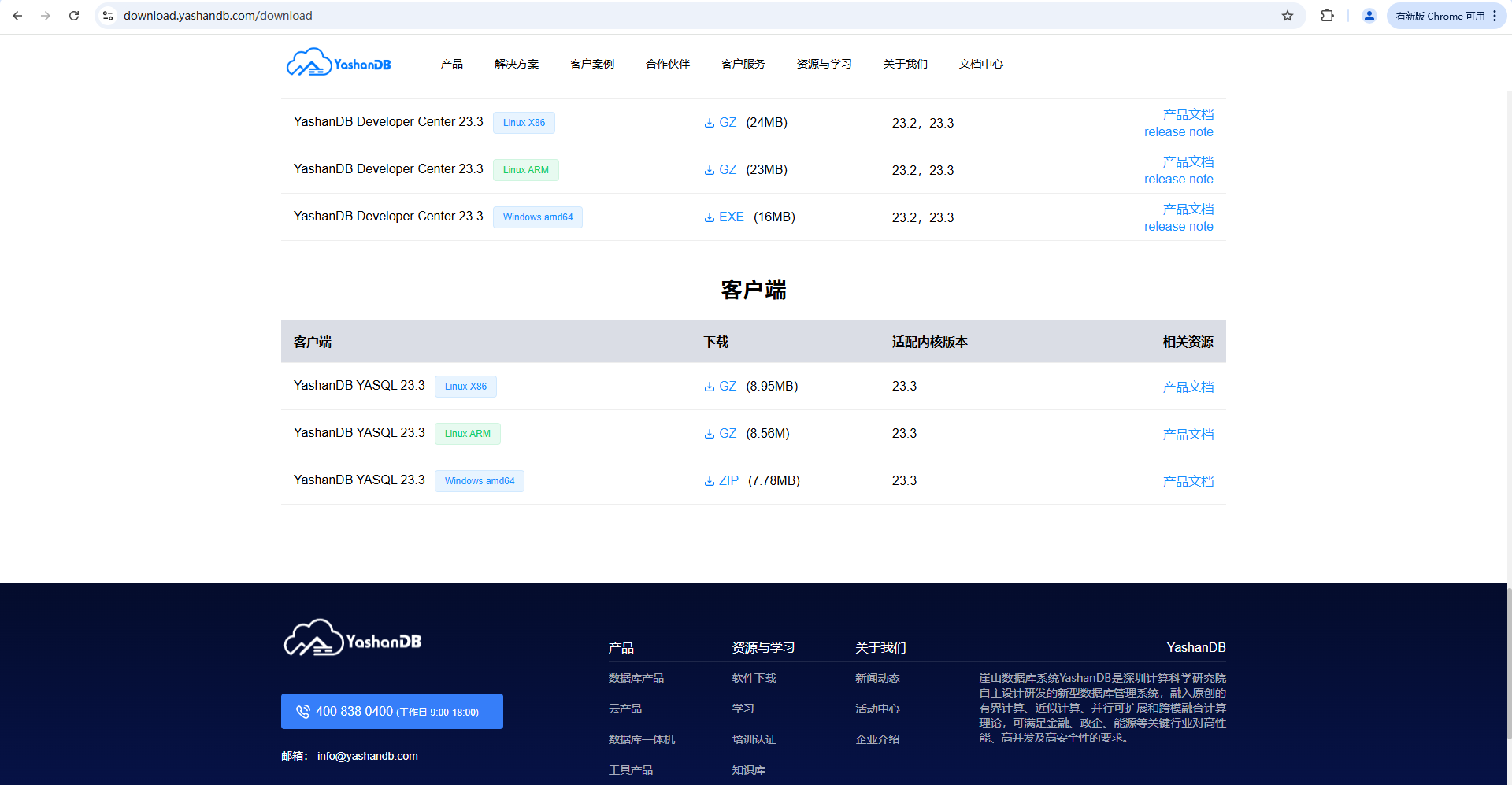Click the browser extensions puzzle icon
Viewport: 1512px width, 785px height.
1327,15
